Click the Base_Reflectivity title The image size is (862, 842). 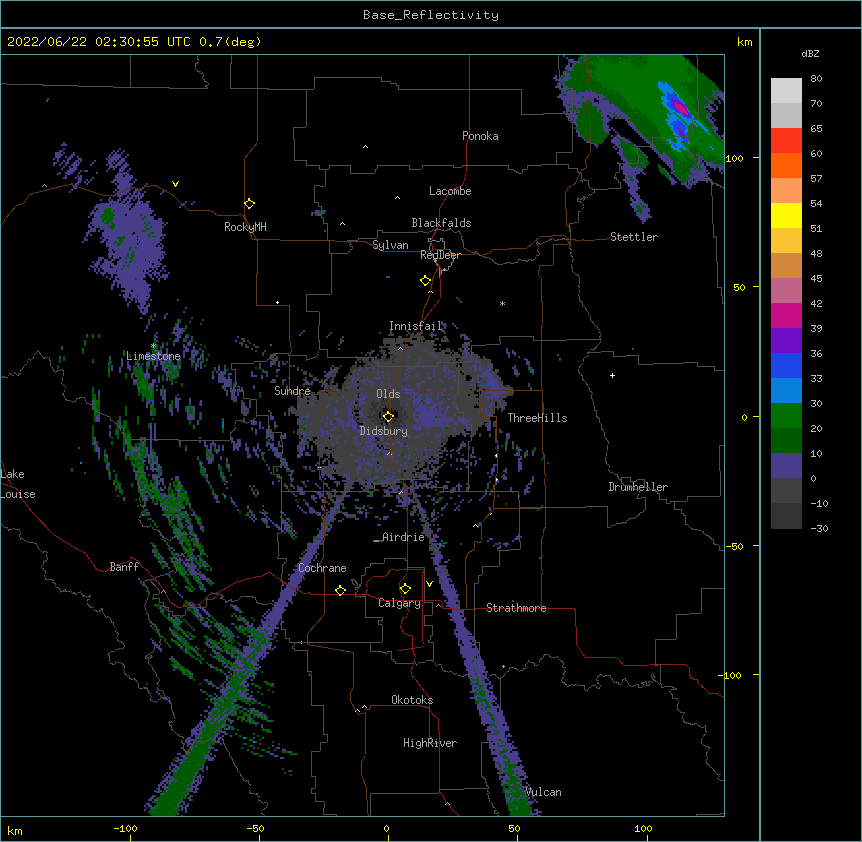point(431,15)
